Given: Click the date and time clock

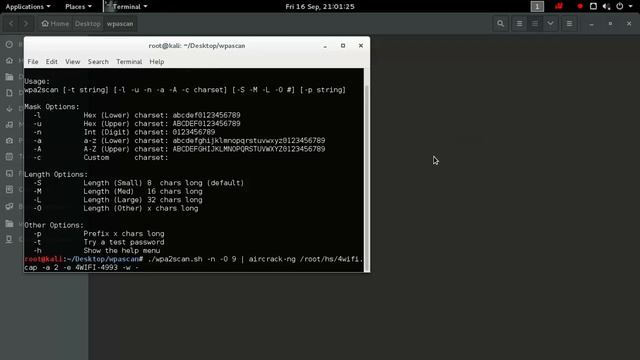Looking at the screenshot, I should pos(320,7).
